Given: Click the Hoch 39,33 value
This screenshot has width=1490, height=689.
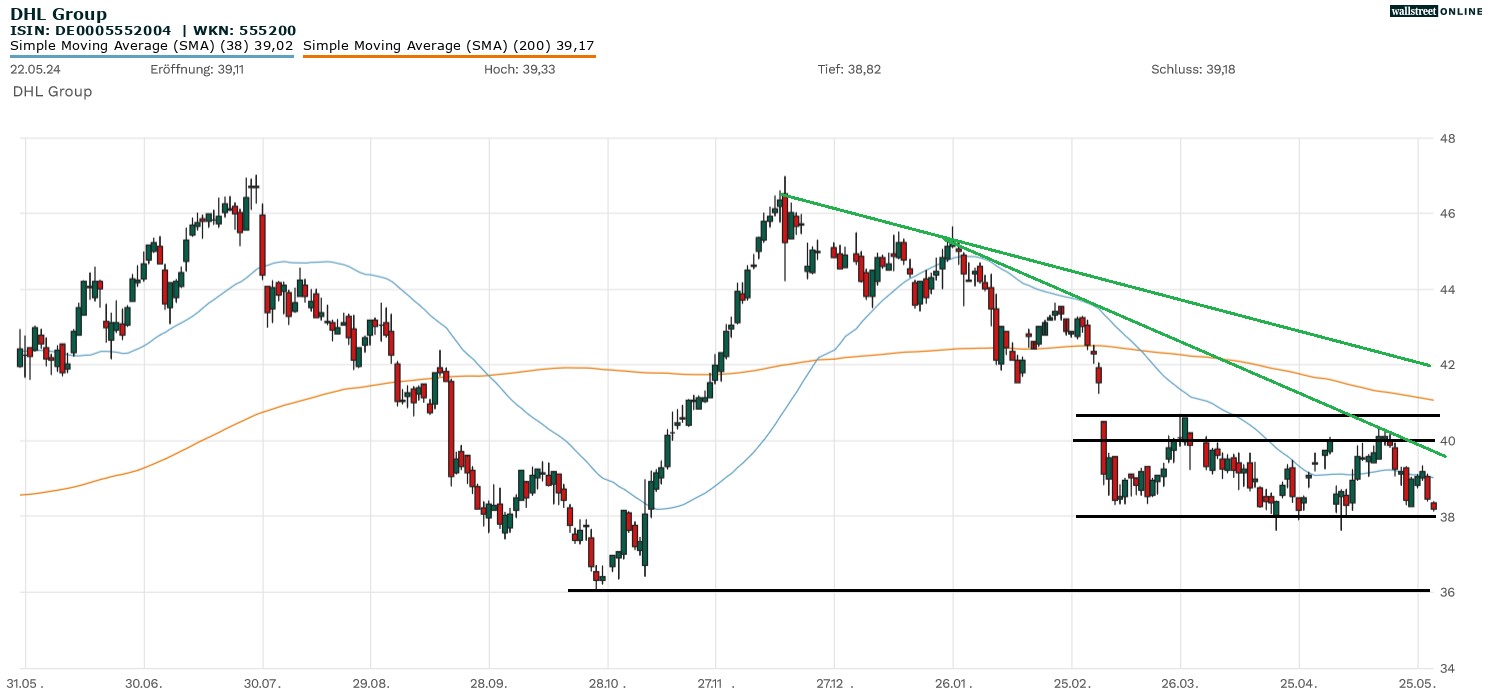Looking at the screenshot, I should [x=516, y=69].
